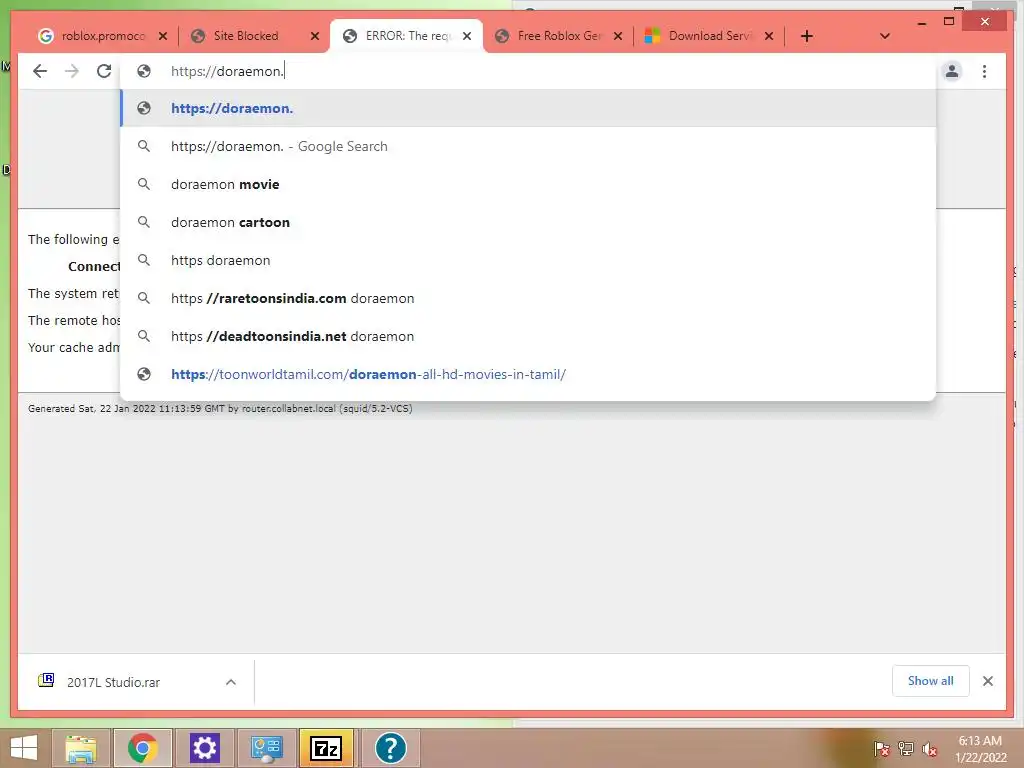Close the Free Roblox Gen tab
The width and height of the screenshot is (1024, 768).
(618, 36)
